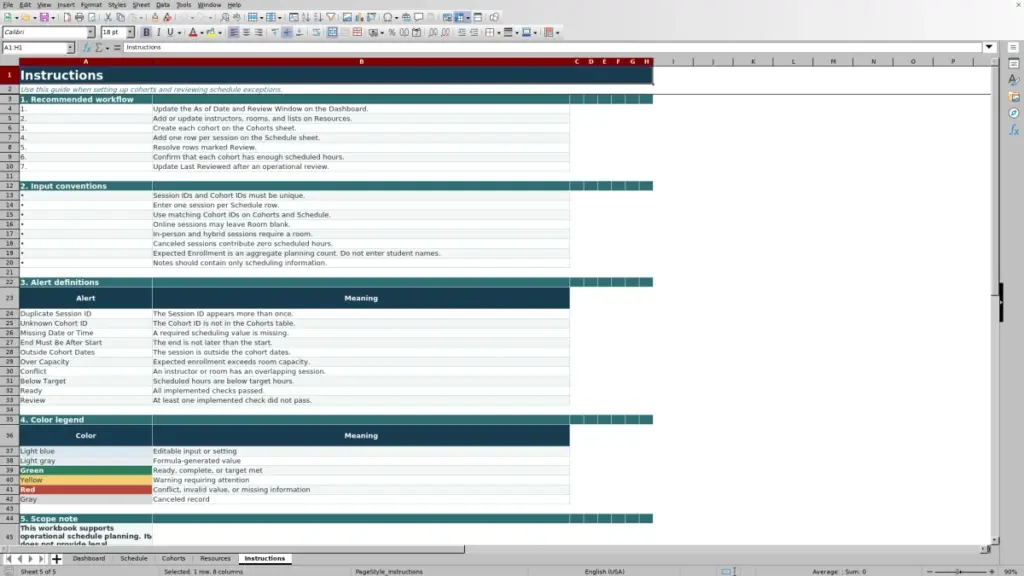Click the Clone Formatting paintbrush icon

click(155, 18)
